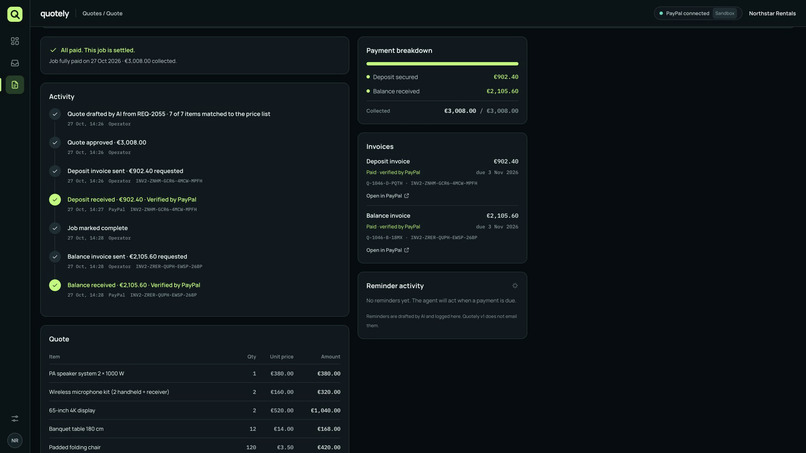Click the green check beside Balance received

click(55, 285)
